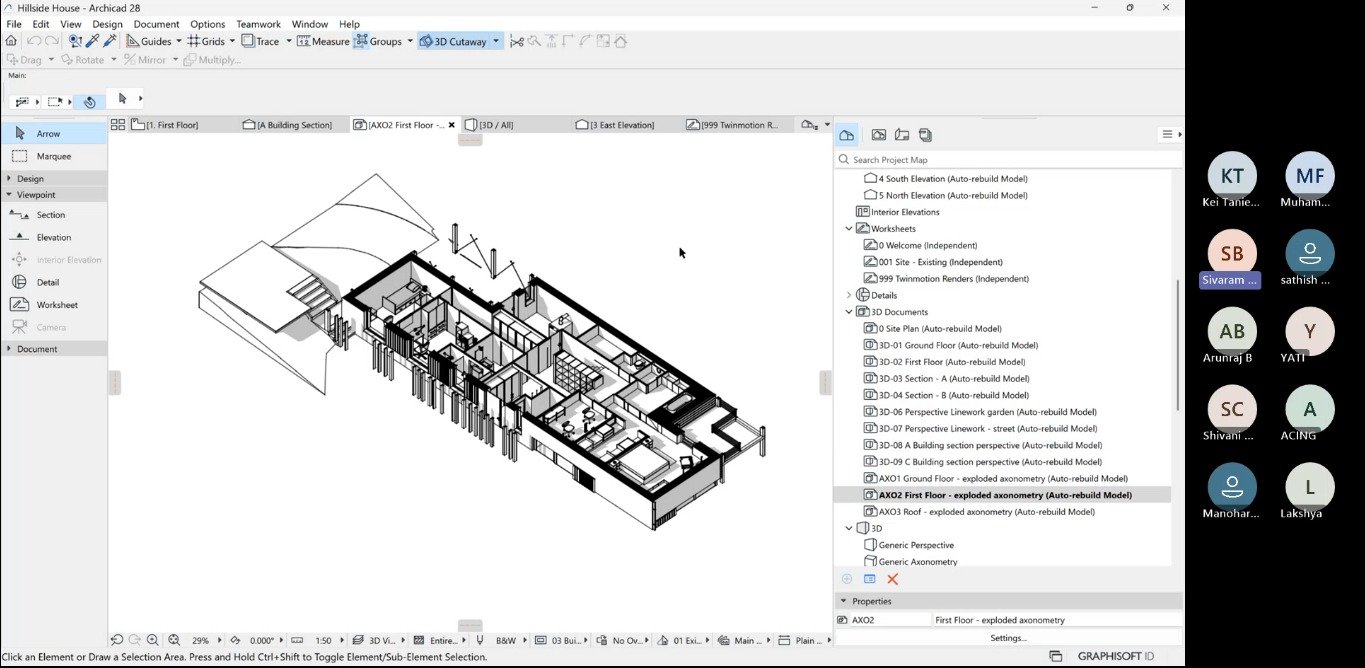Open the Publisher Sets icon in Navigator

925,135
